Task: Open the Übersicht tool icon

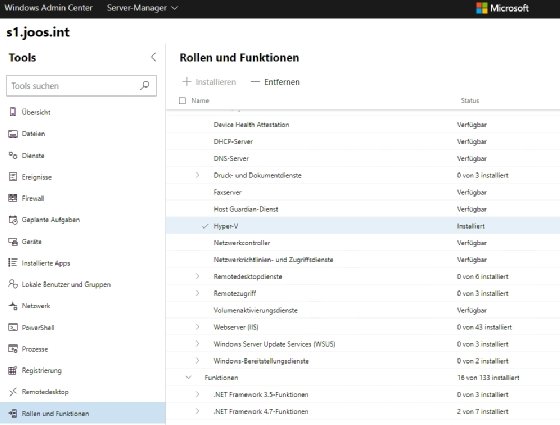Action: tap(13, 112)
